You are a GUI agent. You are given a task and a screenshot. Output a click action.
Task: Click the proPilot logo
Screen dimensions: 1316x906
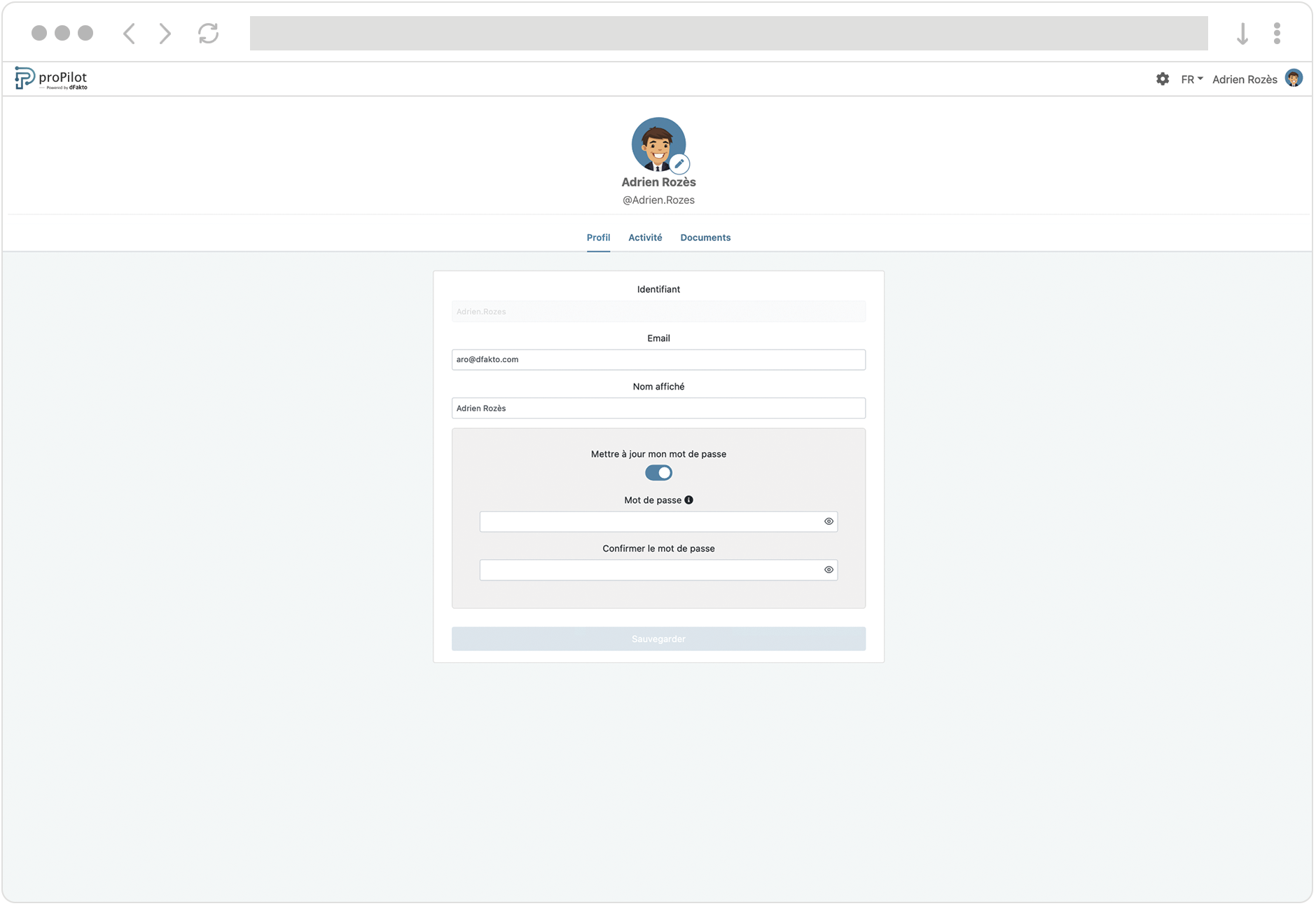coord(50,78)
